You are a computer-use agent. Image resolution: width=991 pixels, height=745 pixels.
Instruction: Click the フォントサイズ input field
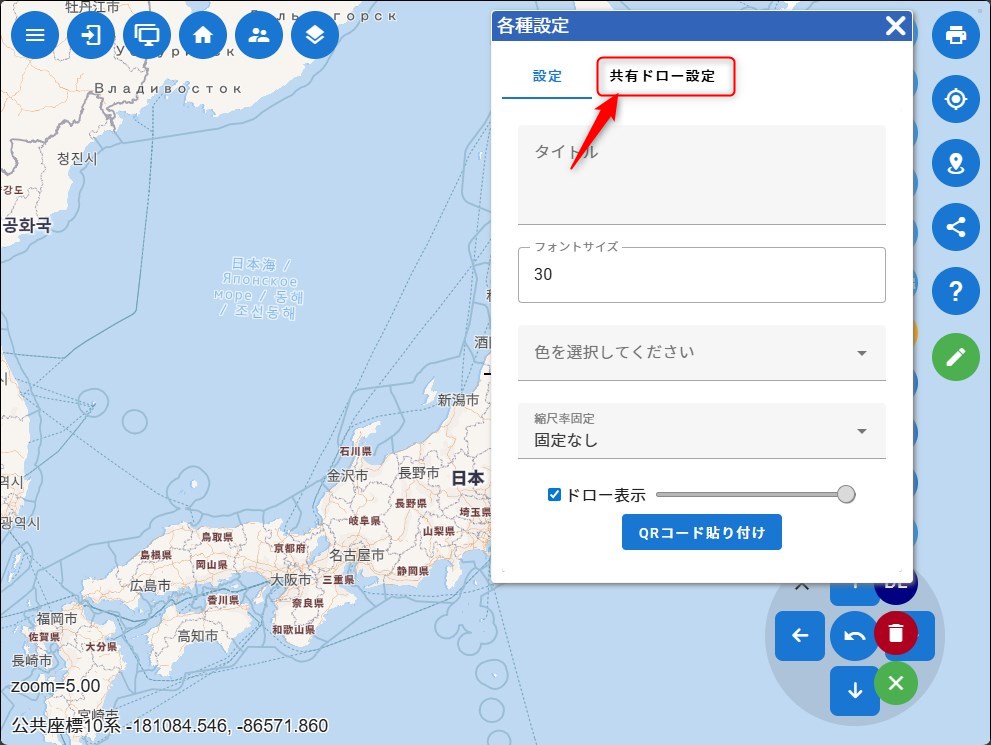[x=701, y=275]
